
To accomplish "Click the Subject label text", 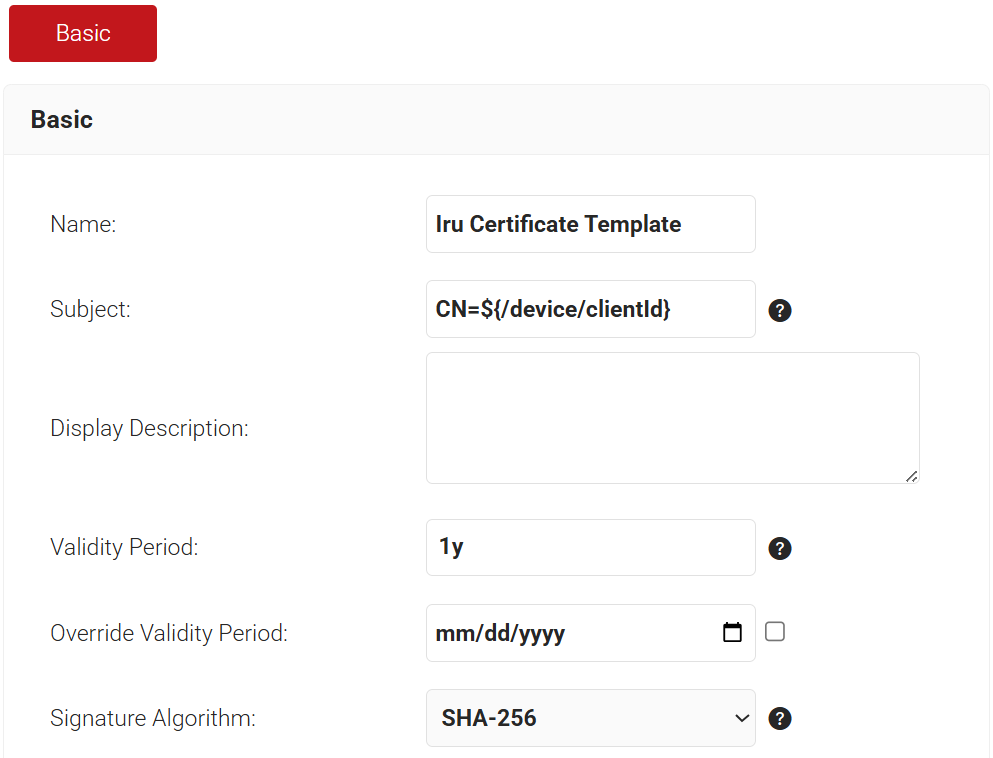I will click(x=91, y=309).
